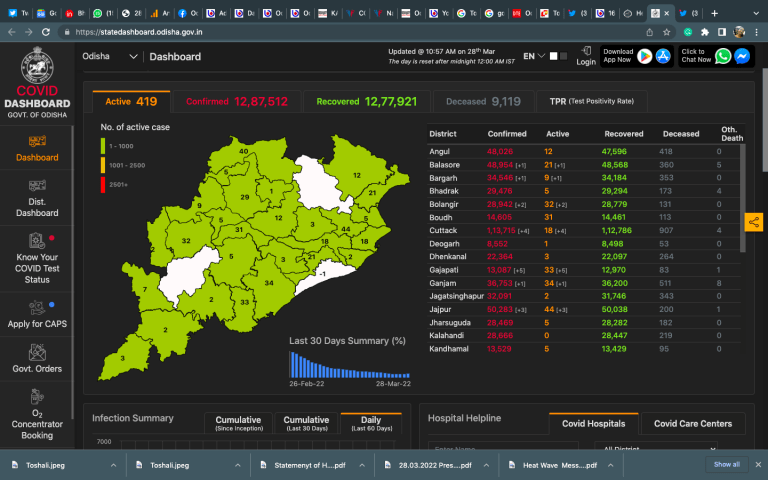Click the orange share icon
Viewport: 768px width, 480px height.
(753, 222)
